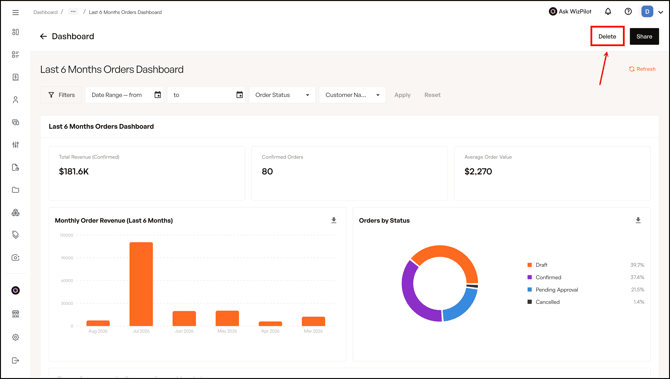Click the Aug 2026 axis label

(98, 331)
